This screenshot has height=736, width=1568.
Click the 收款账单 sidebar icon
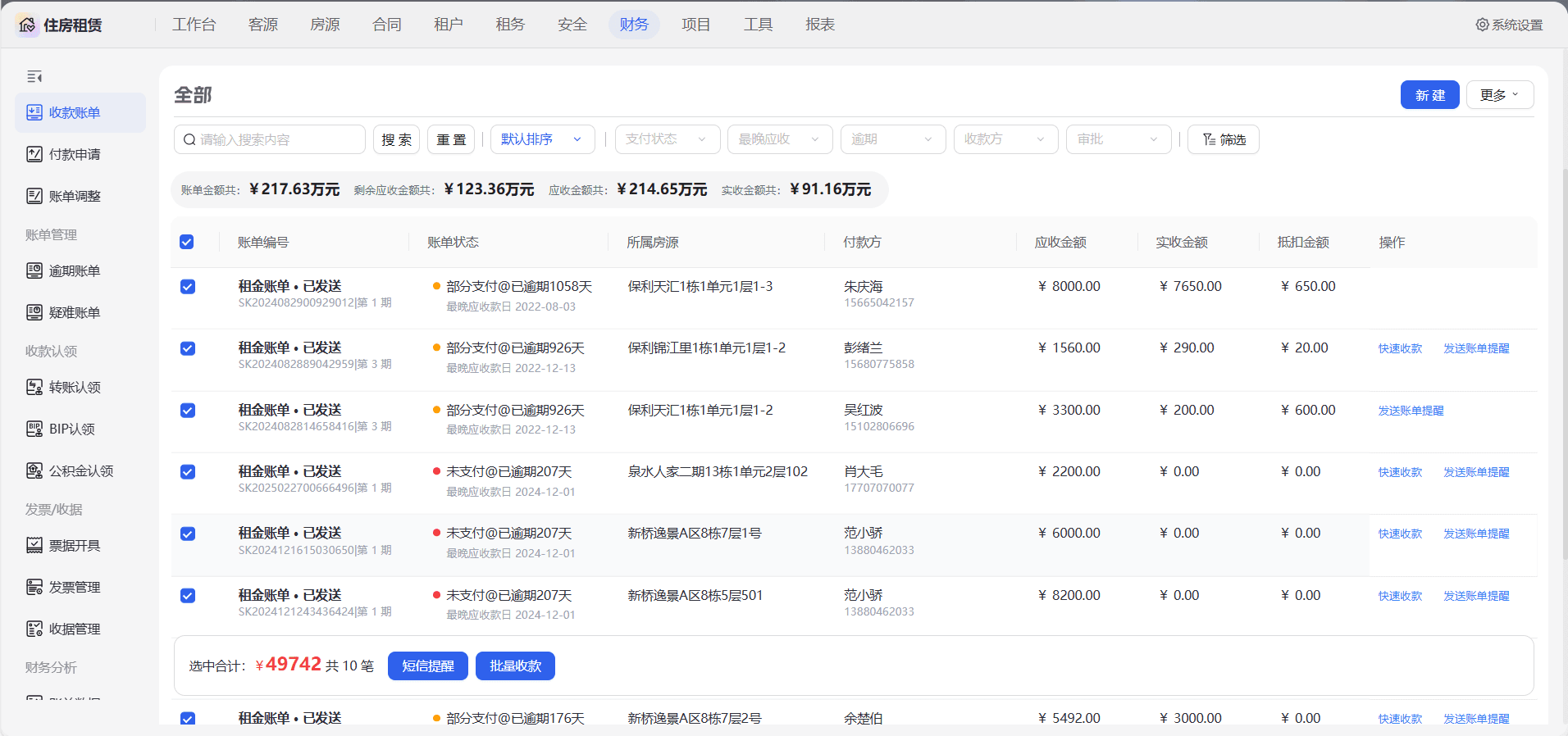point(34,112)
